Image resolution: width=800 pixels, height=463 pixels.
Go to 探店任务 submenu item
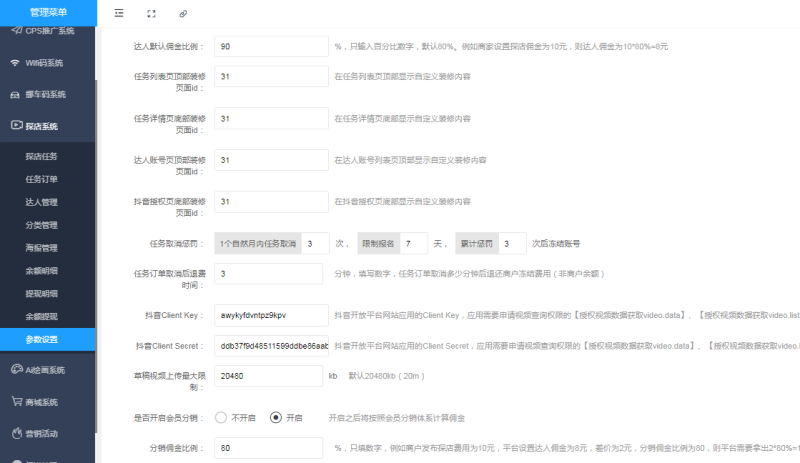pyautogui.click(x=42, y=156)
